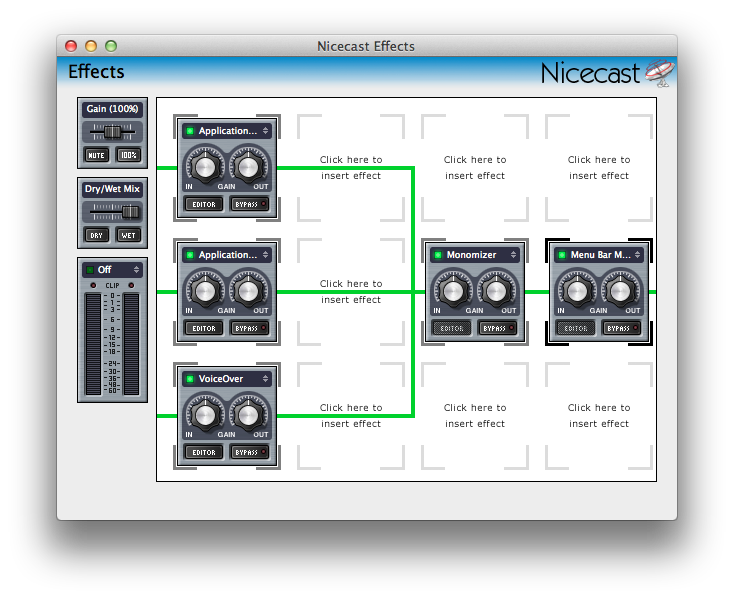The image size is (734, 599).
Task: Click OUT gain knob on top Application effect
Action: pyautogui.click(x=248, y=167)
